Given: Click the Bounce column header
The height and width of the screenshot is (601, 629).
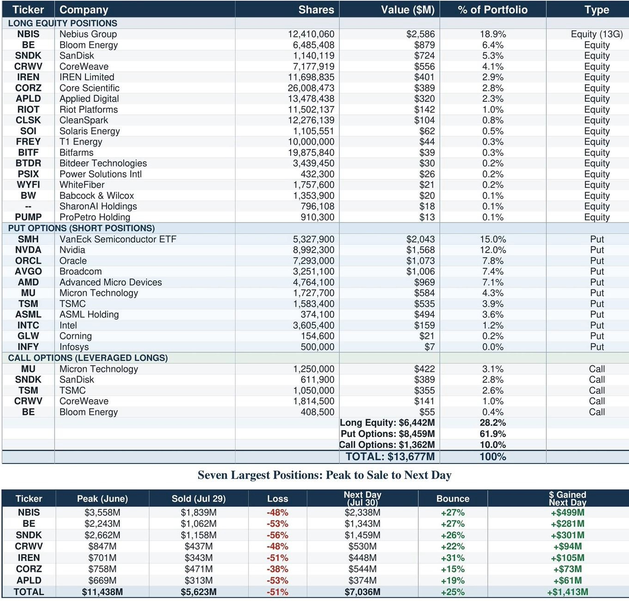Looking at the screenshot, I should (x=453, y=499).
